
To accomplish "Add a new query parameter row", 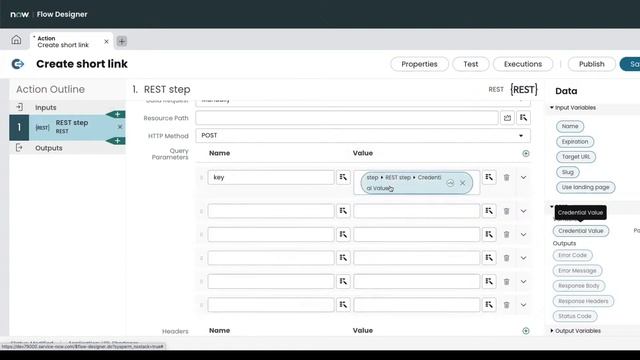I will 526,153.
